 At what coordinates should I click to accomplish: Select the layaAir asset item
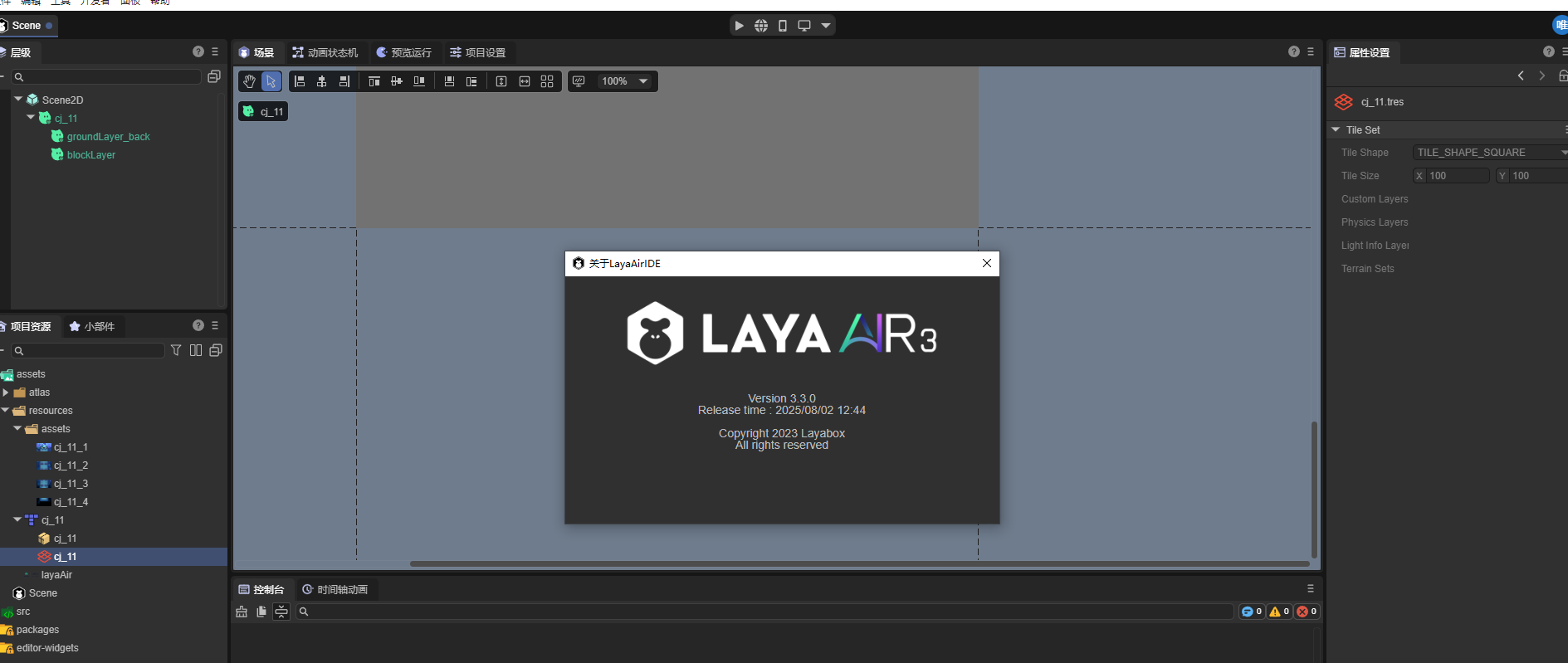[56, 575]
